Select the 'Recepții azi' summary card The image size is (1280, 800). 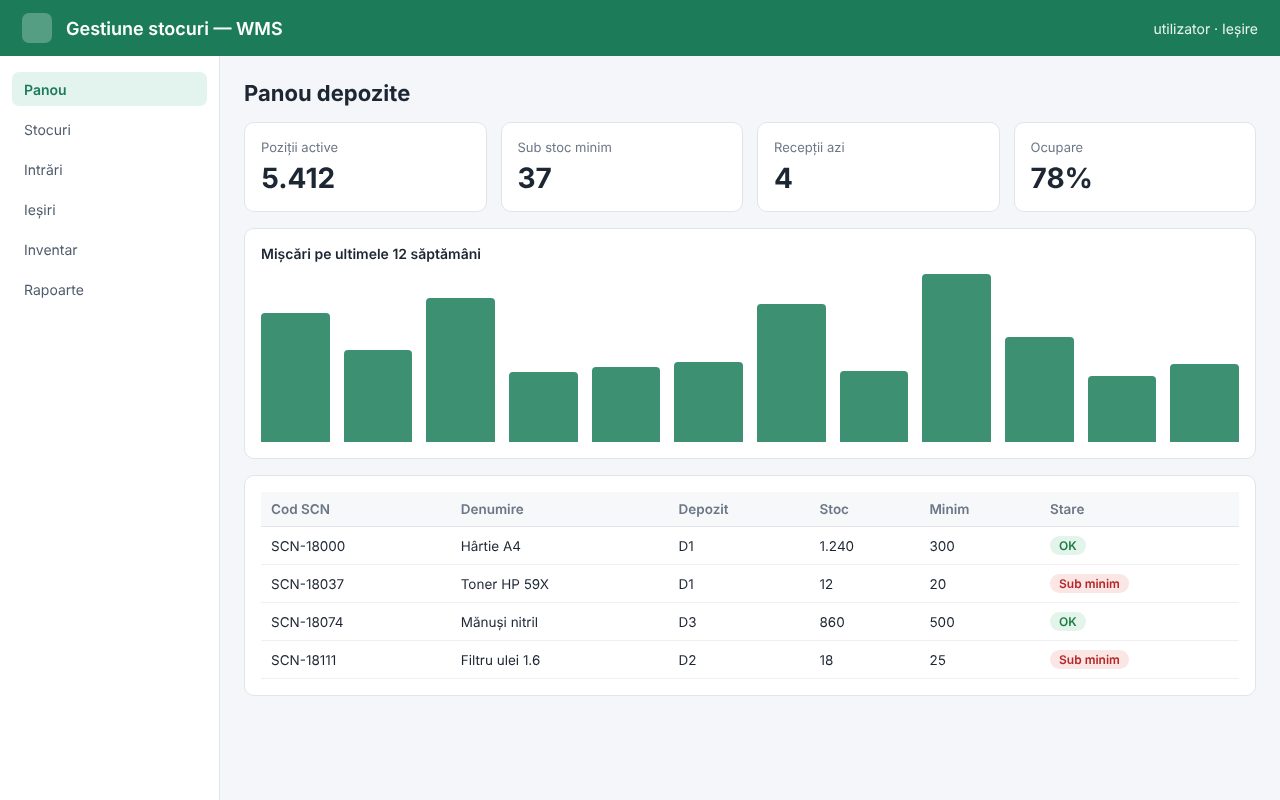pyautogui.click(x=878, y=167)
